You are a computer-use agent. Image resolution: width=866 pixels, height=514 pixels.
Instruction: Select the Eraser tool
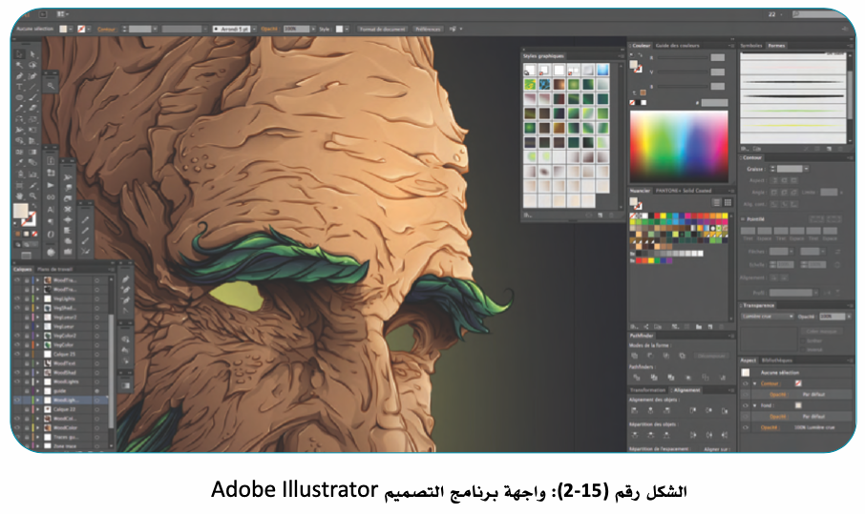(x=33, y=108)
